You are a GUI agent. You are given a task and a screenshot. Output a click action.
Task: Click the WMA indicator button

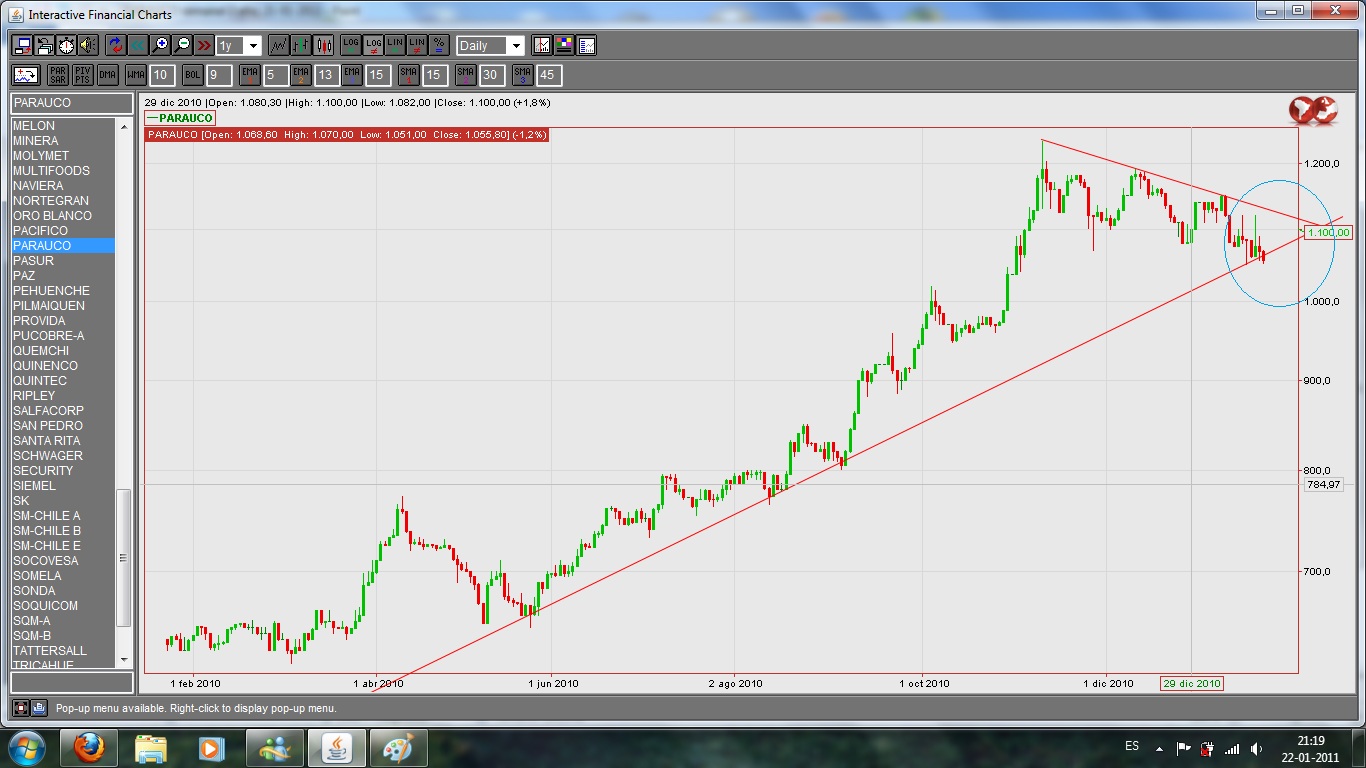click(136, 75)
